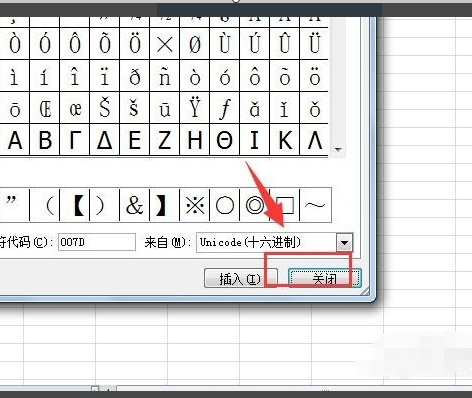The width and height of the screenshot is (472, 398).
Task: Pick recent symbol right parenthesis ）
Action: [x=105, y=205]
